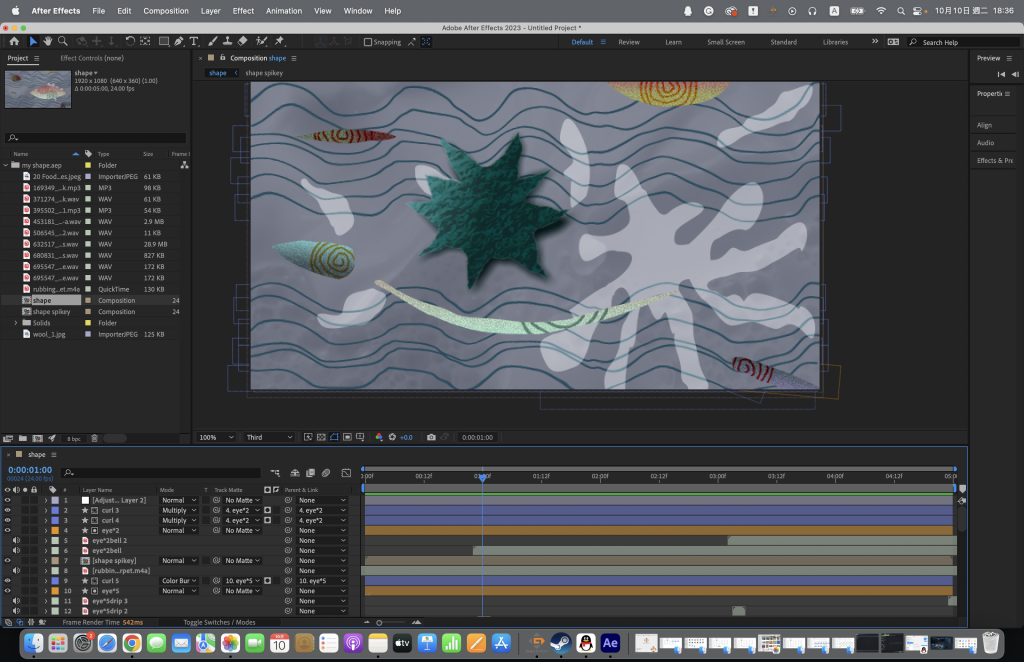The height and width of the screenshot is (662, 1024).
Task: Enable the Snapping checkbox
Action: pos(368,42)
